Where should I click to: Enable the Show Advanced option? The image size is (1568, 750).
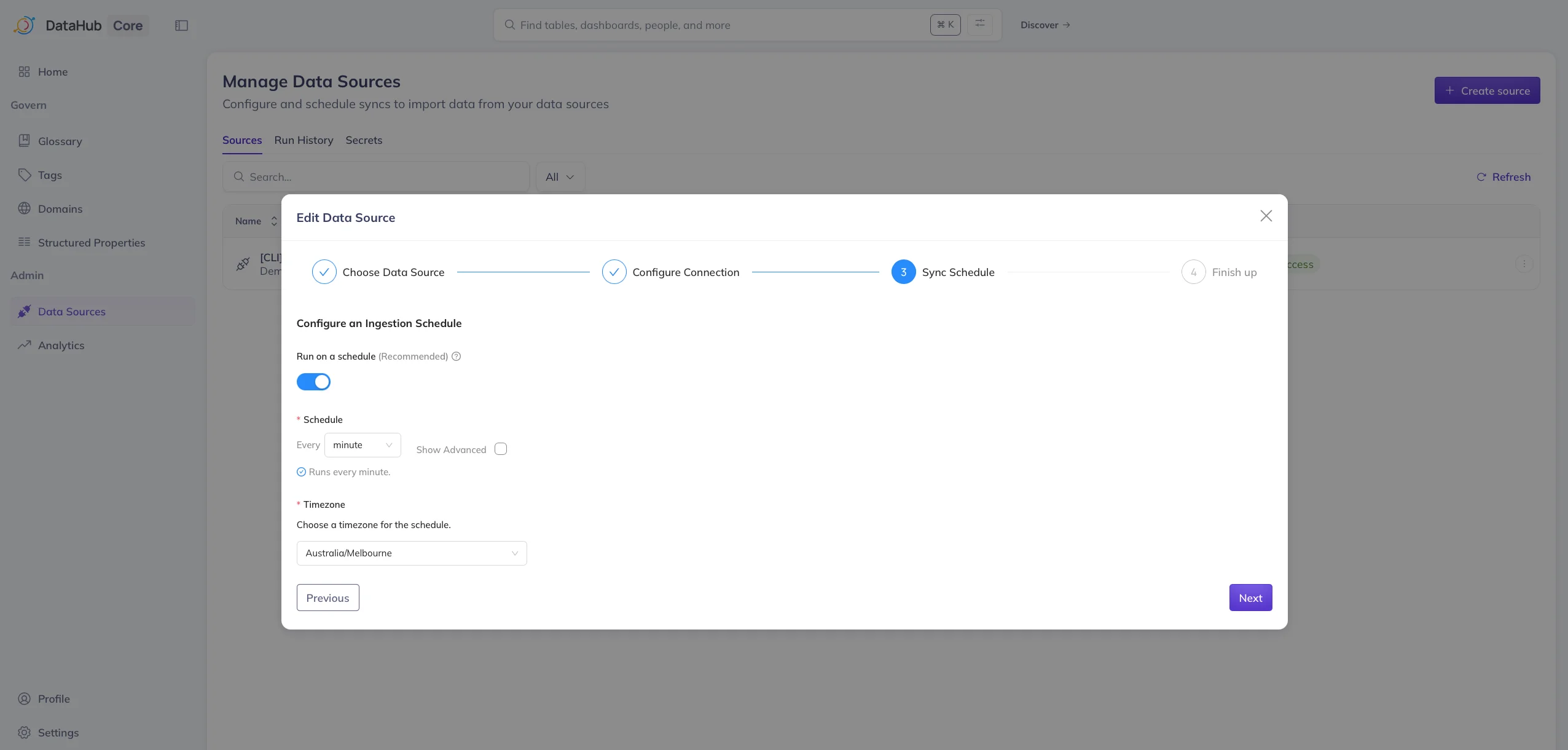tap(500, 449)
